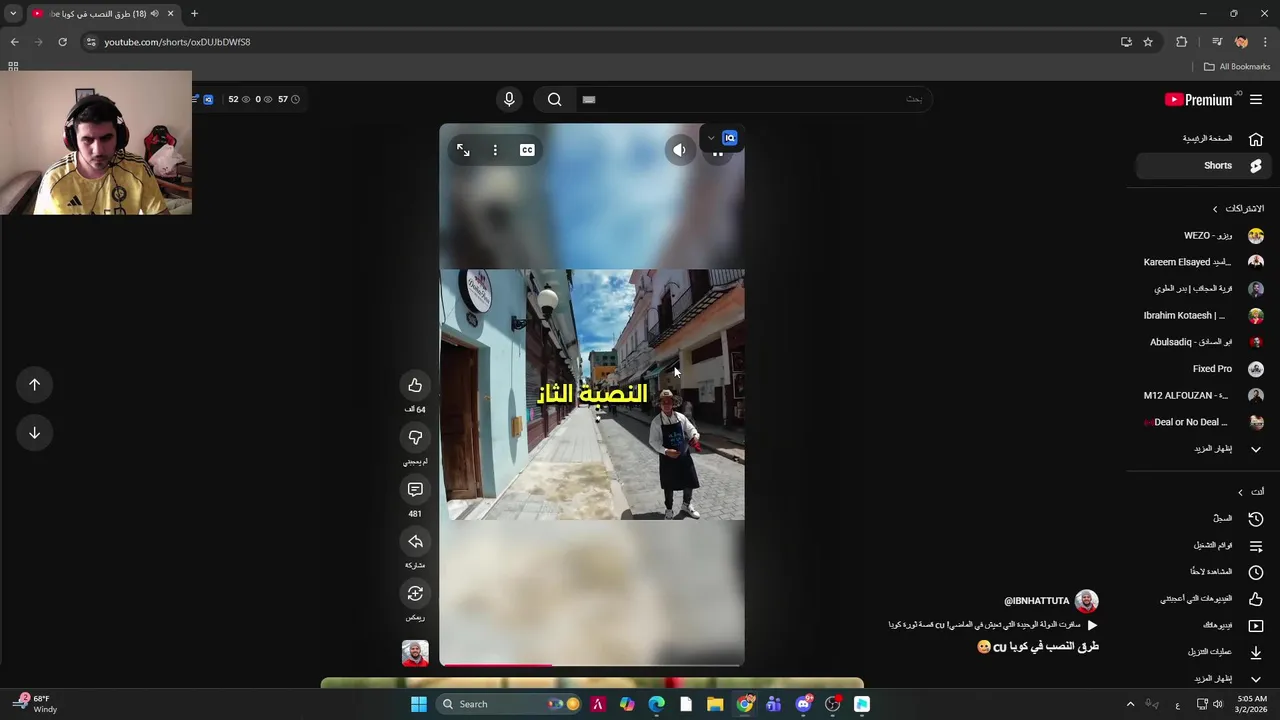This screenshot has width=1280, height=720.
Task: Expand the You section header
Action: point(1251,492)
